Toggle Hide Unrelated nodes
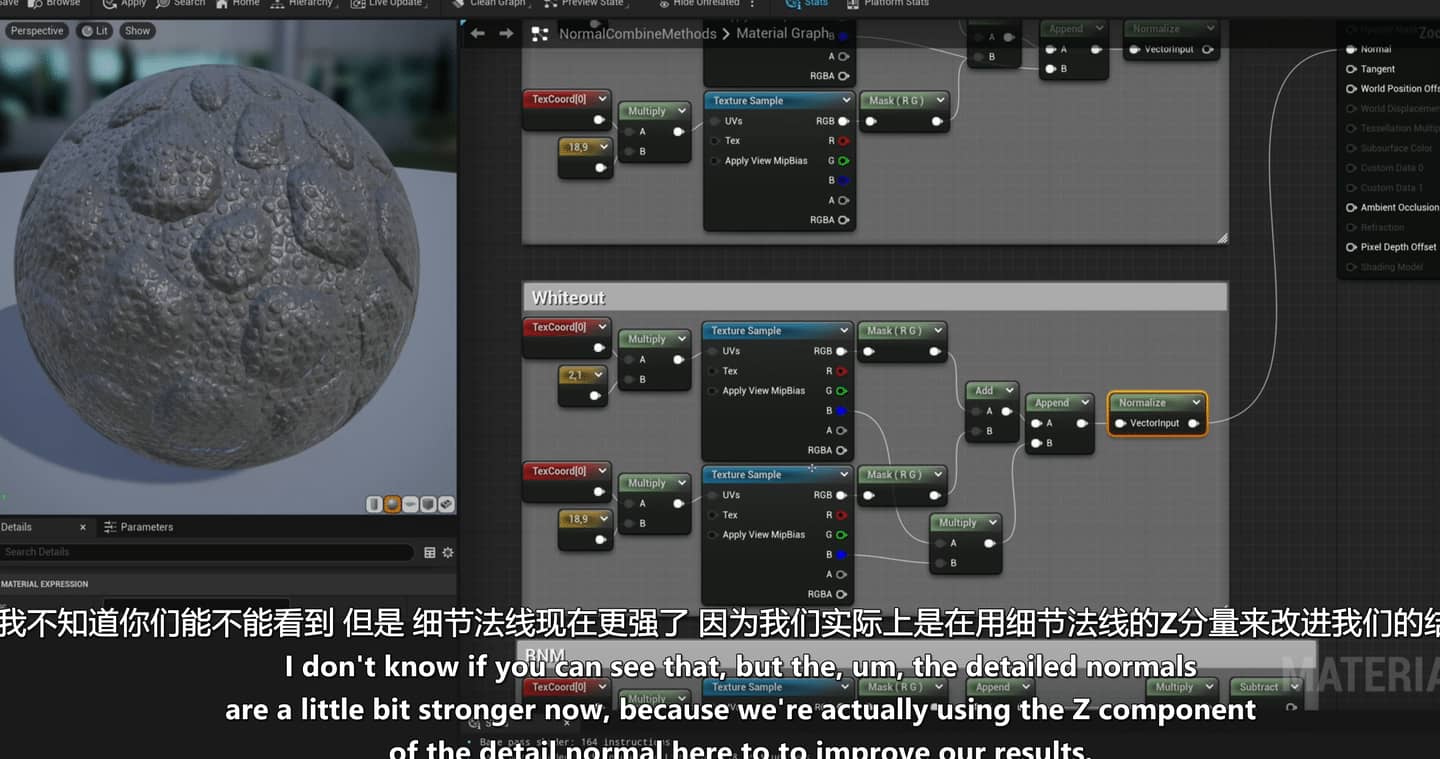 pyautogui.click(x=699, y=4)
